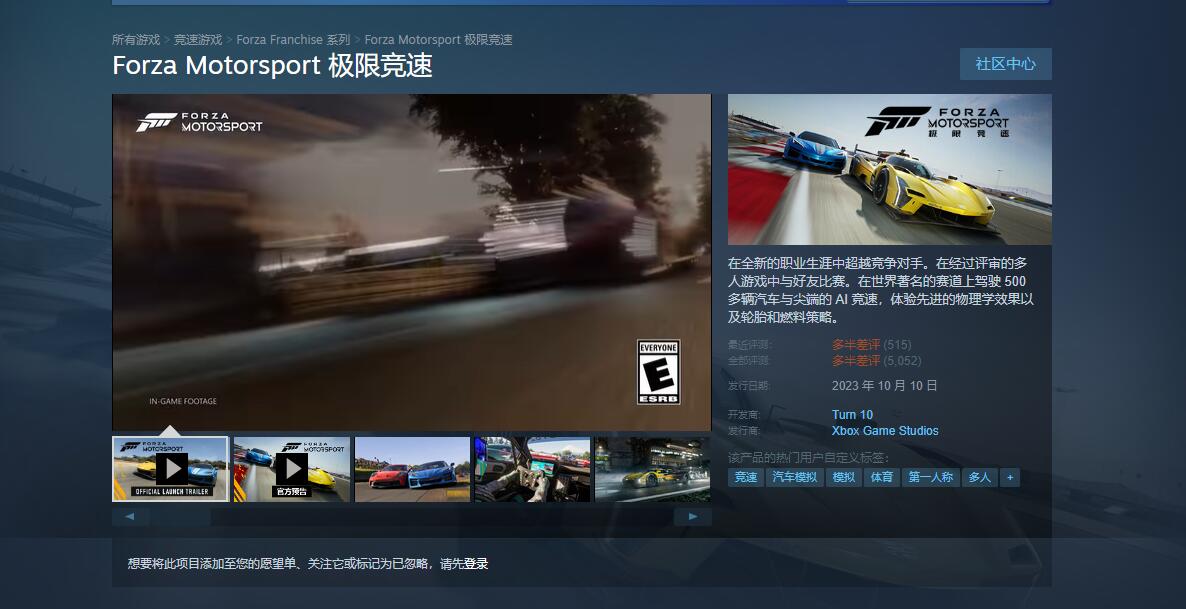Image resolution: width=1186 pixels, height=609 pixels.
Task: Play the 官方预告 trailer thumbnail
Action: point(291,468)
